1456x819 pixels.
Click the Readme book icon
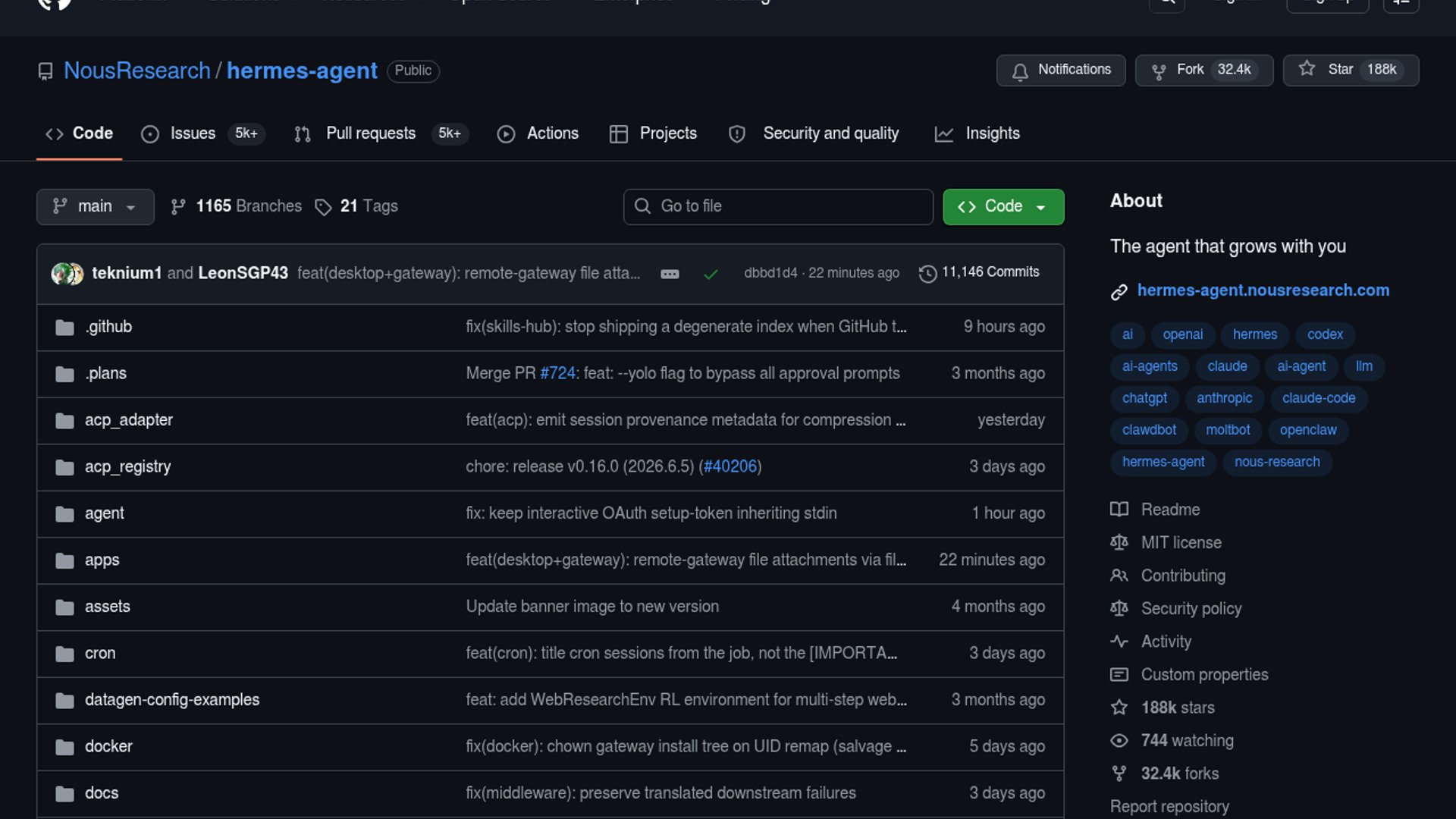coord(1119,510)
